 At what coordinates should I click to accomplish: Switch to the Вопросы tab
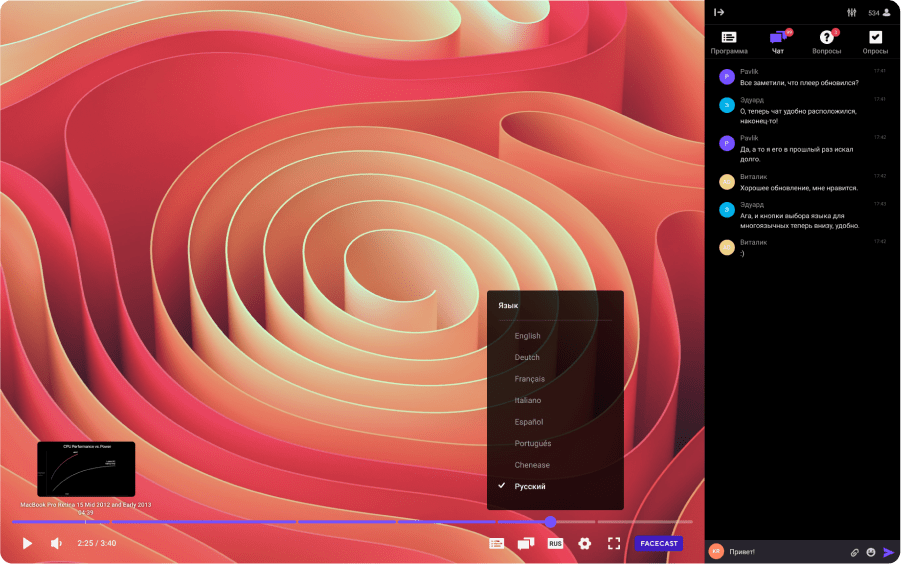[x=826, y=41]
